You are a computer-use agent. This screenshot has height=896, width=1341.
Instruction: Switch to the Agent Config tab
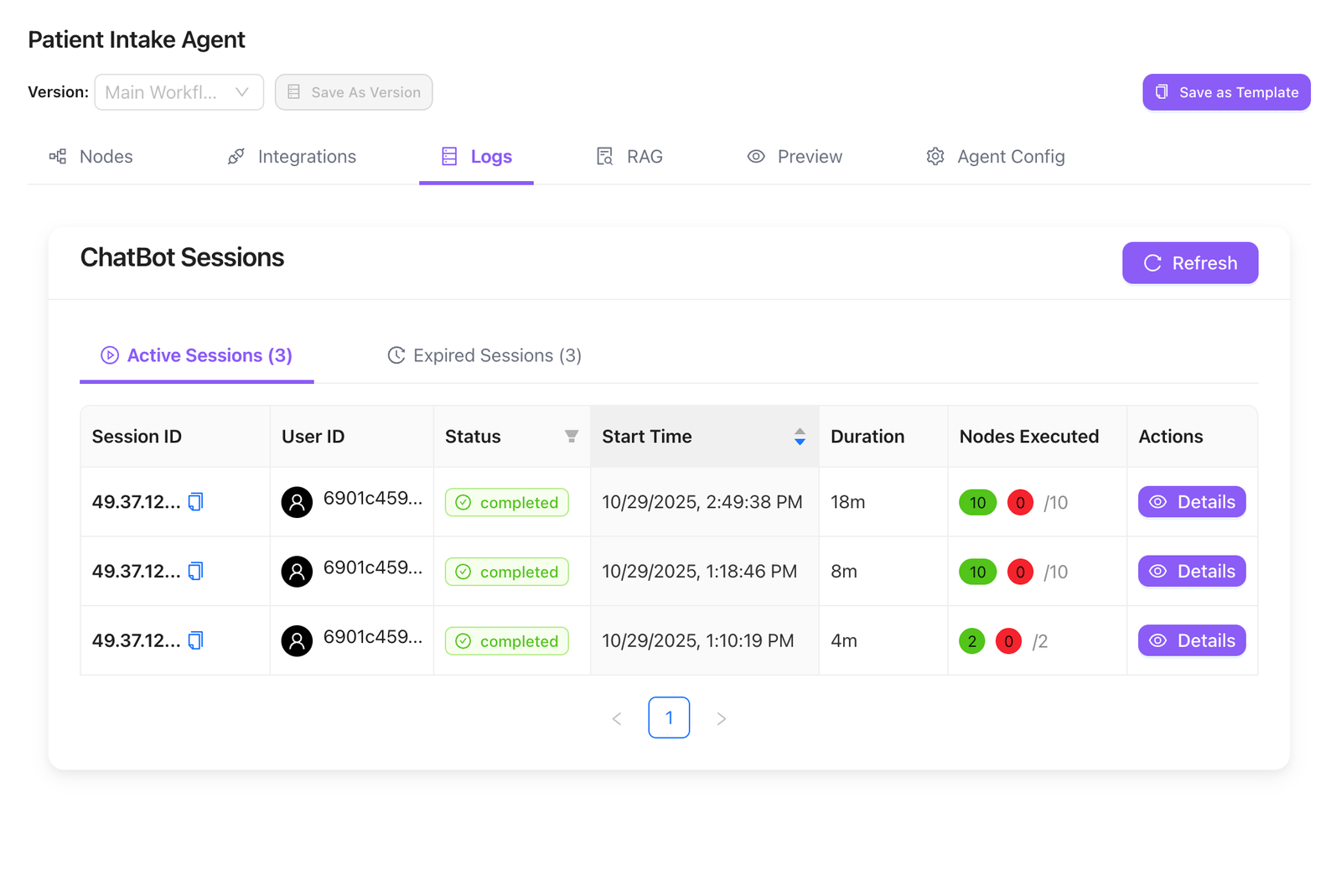[996, 157]
